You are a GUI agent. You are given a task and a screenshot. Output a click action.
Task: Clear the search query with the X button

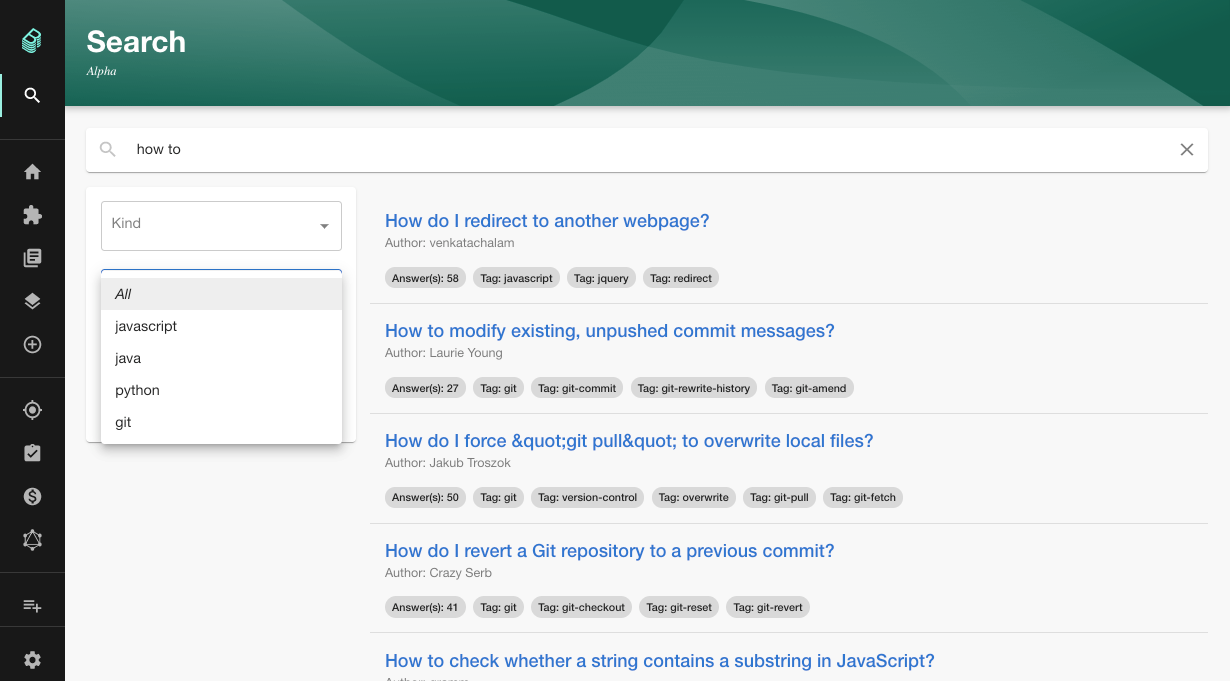(x=1186, y=150)
